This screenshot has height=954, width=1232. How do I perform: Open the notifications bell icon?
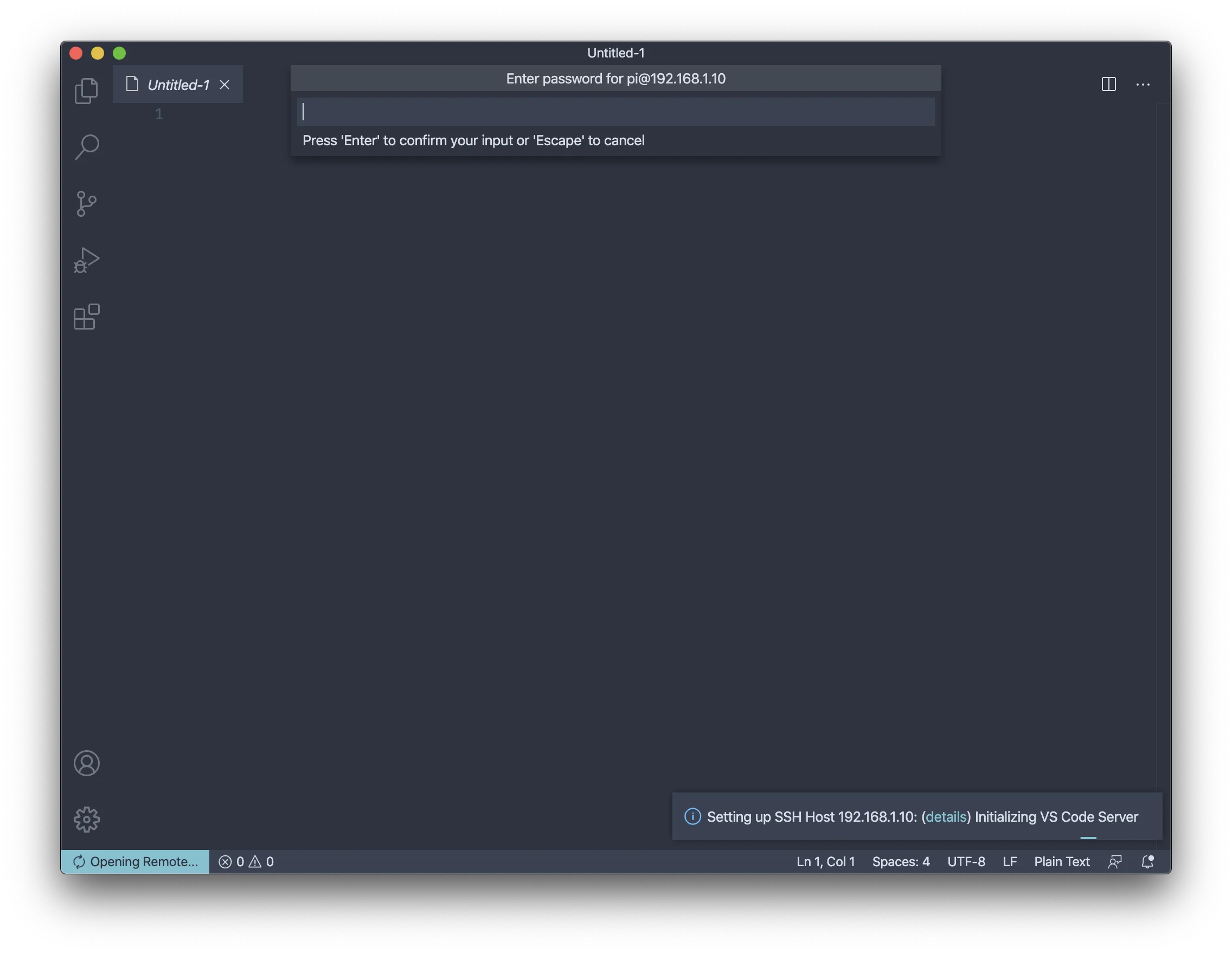[x=1147, y=861]
